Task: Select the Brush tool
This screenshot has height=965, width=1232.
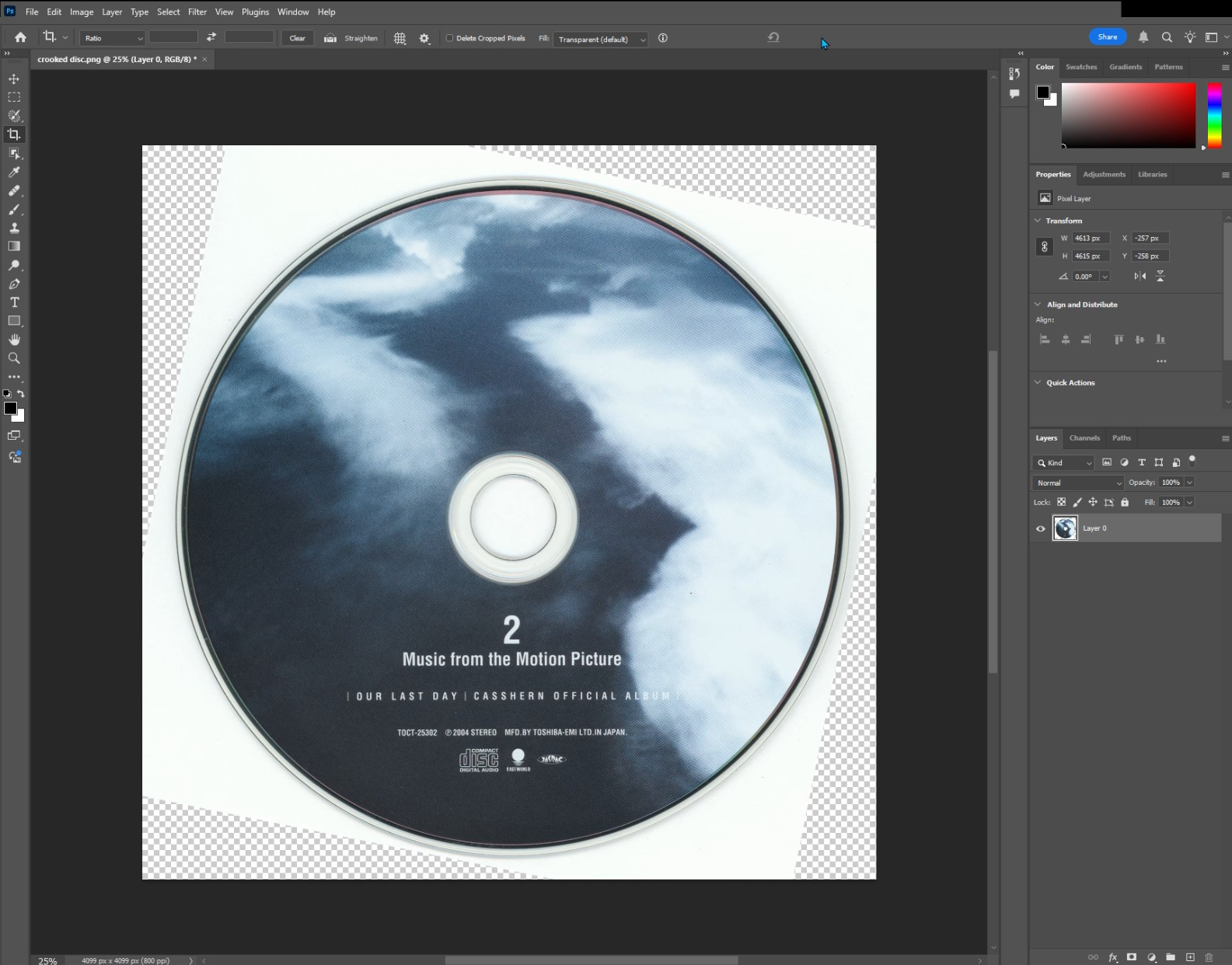Action: (x=14, y=210)
